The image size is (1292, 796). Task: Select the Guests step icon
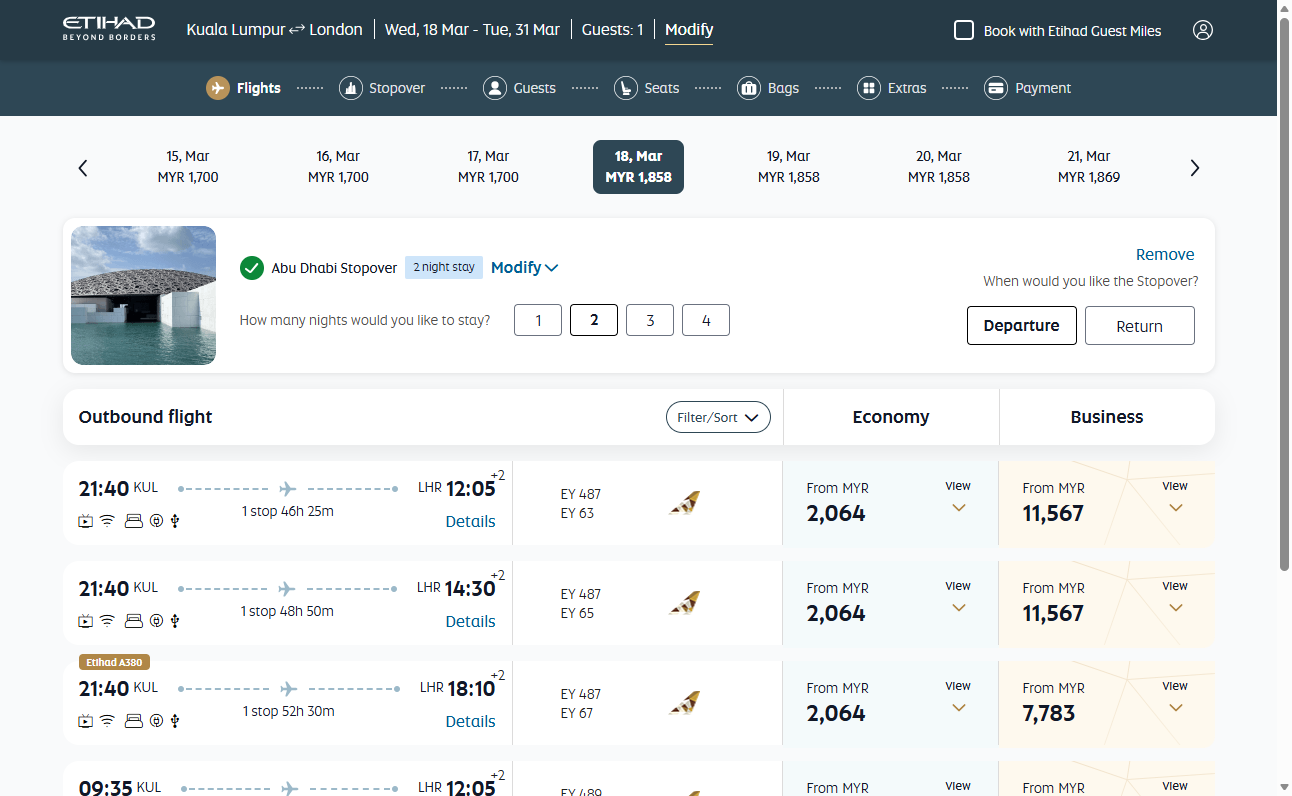(494, 88)
